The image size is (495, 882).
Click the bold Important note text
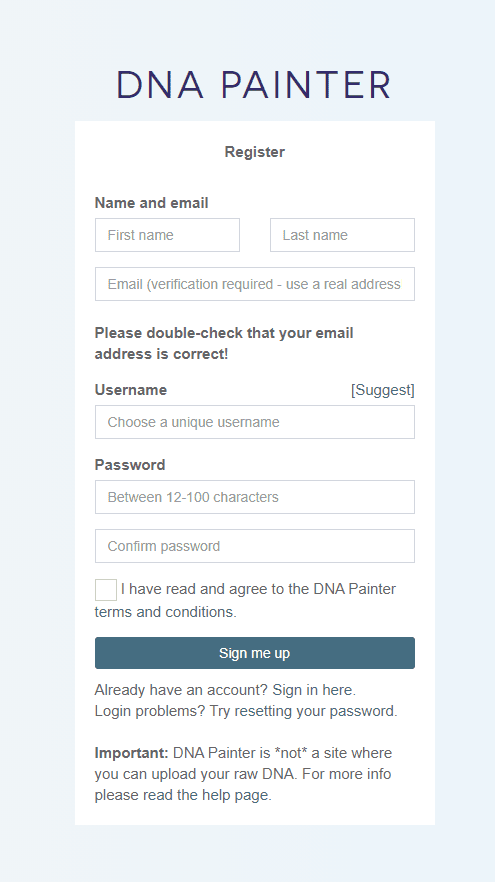[x=131, y=753]
